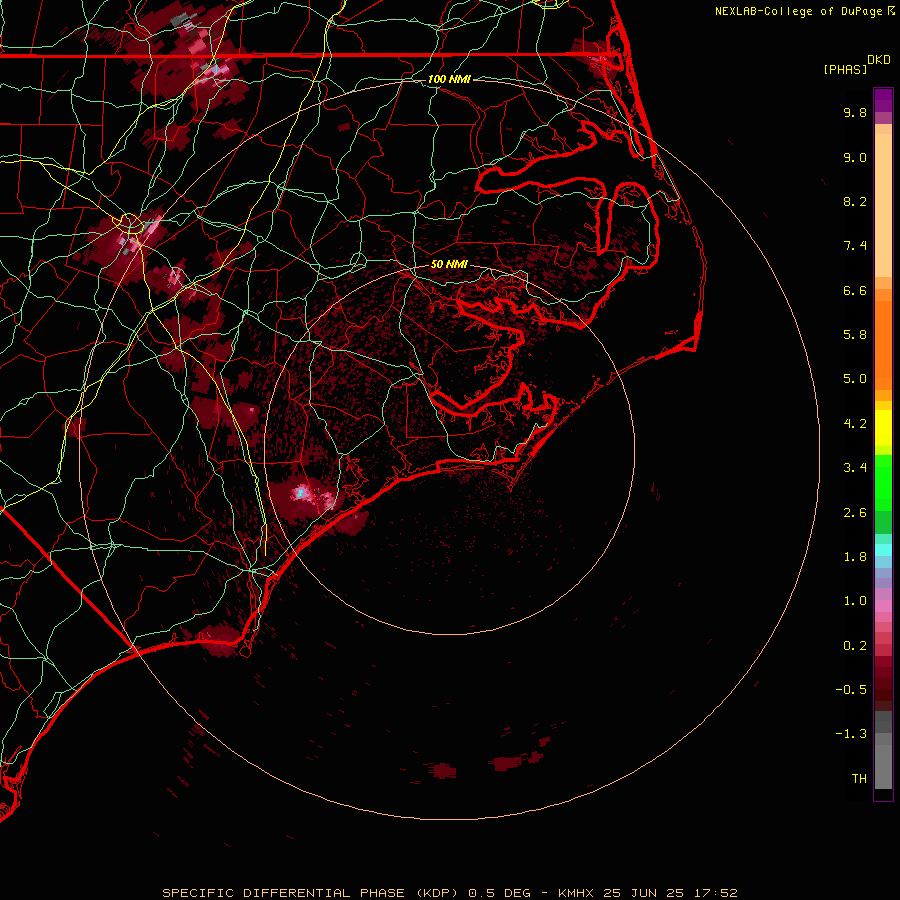Pick the pink band near 1.0

(x=883, y=606)
